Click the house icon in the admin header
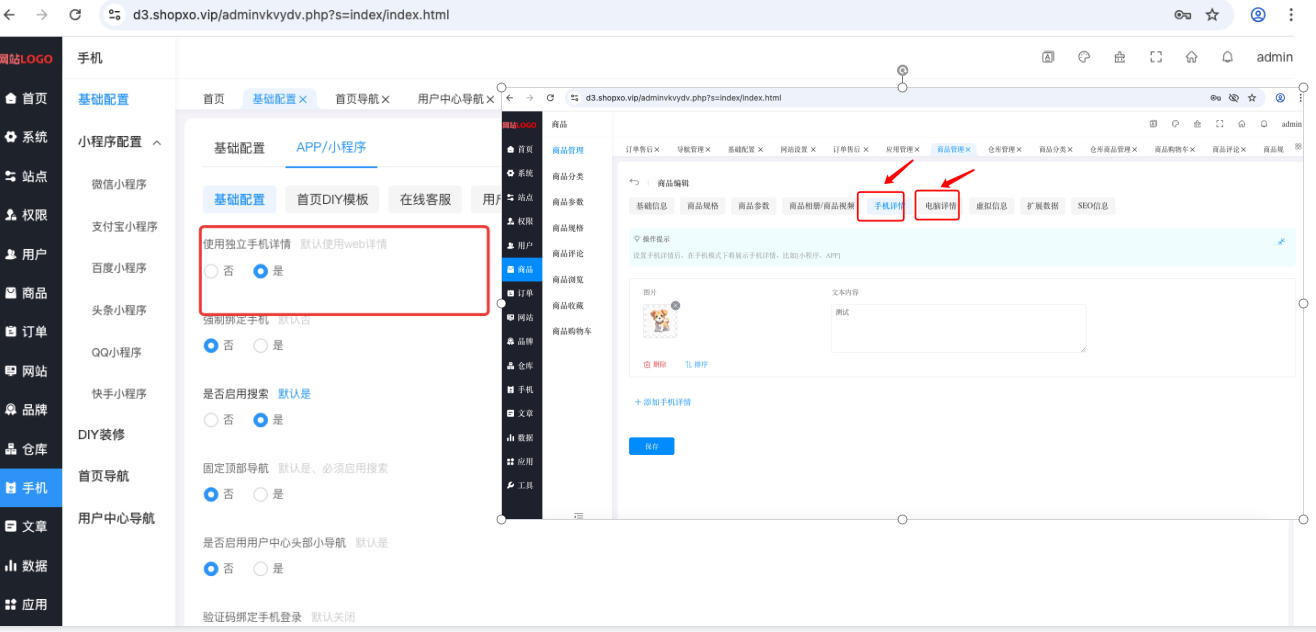This screenshot has height=632, width=1316. [x=1191, y=57]
